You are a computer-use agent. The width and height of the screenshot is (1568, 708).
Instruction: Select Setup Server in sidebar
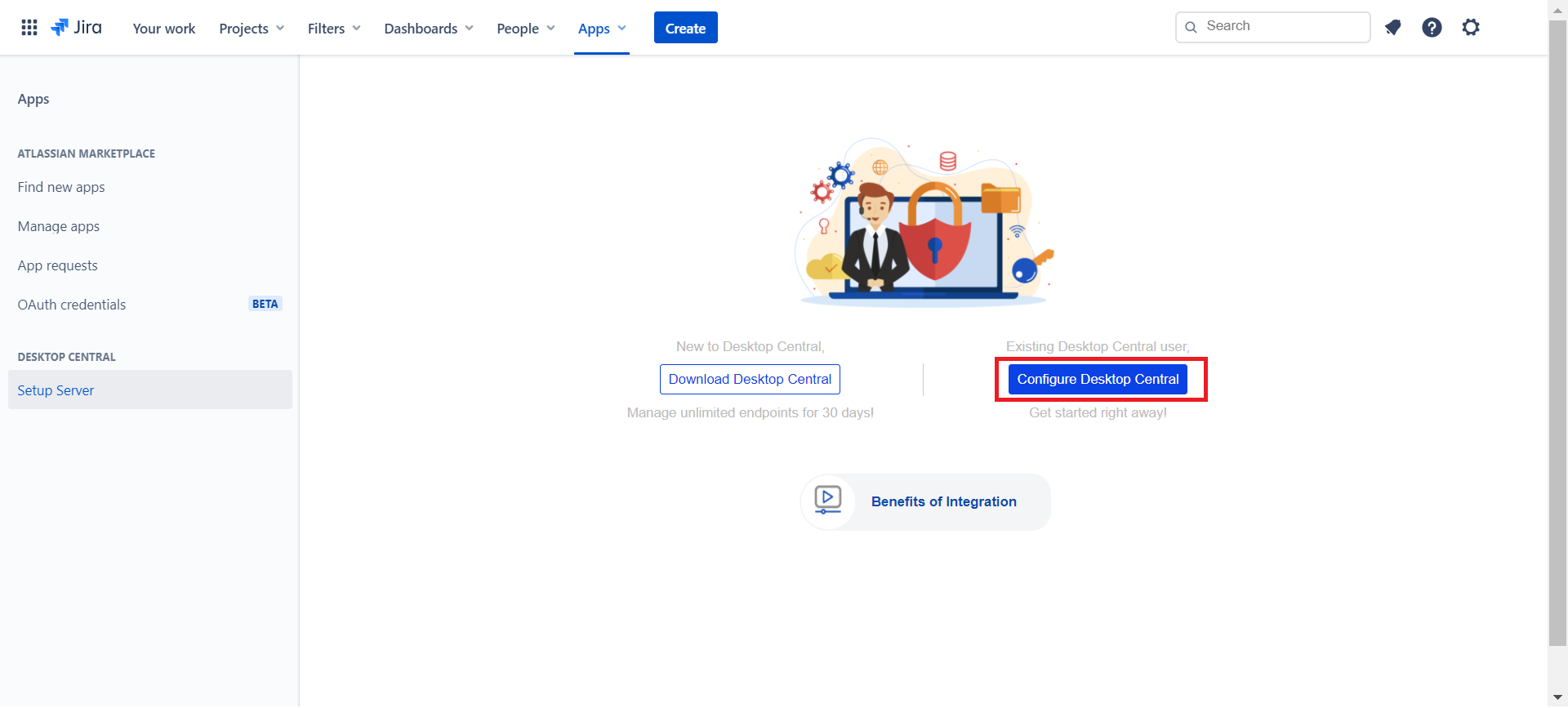pyautogui.click(x=150, y=390)
